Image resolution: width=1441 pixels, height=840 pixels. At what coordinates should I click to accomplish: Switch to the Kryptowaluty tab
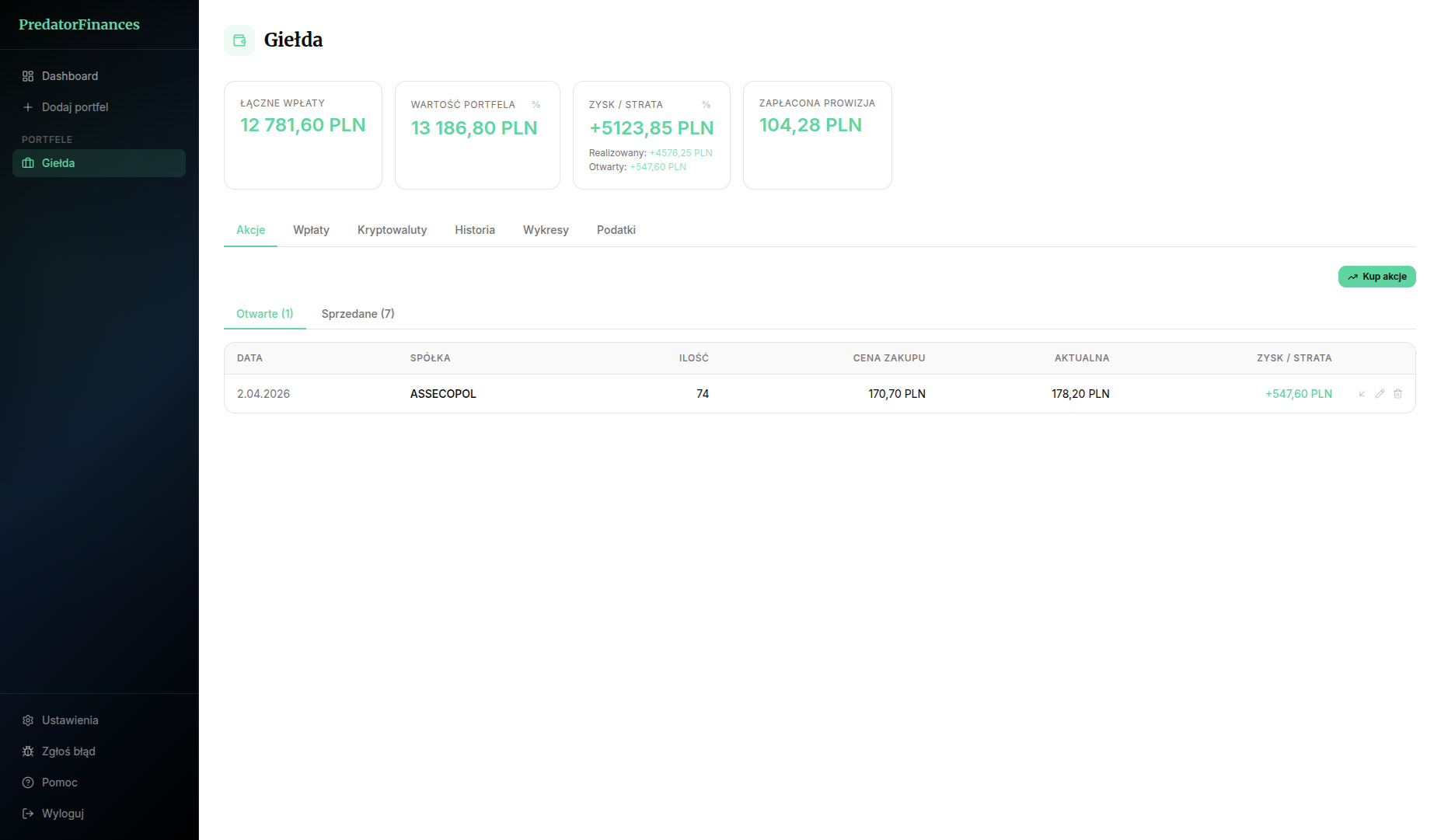pos(392,230)
